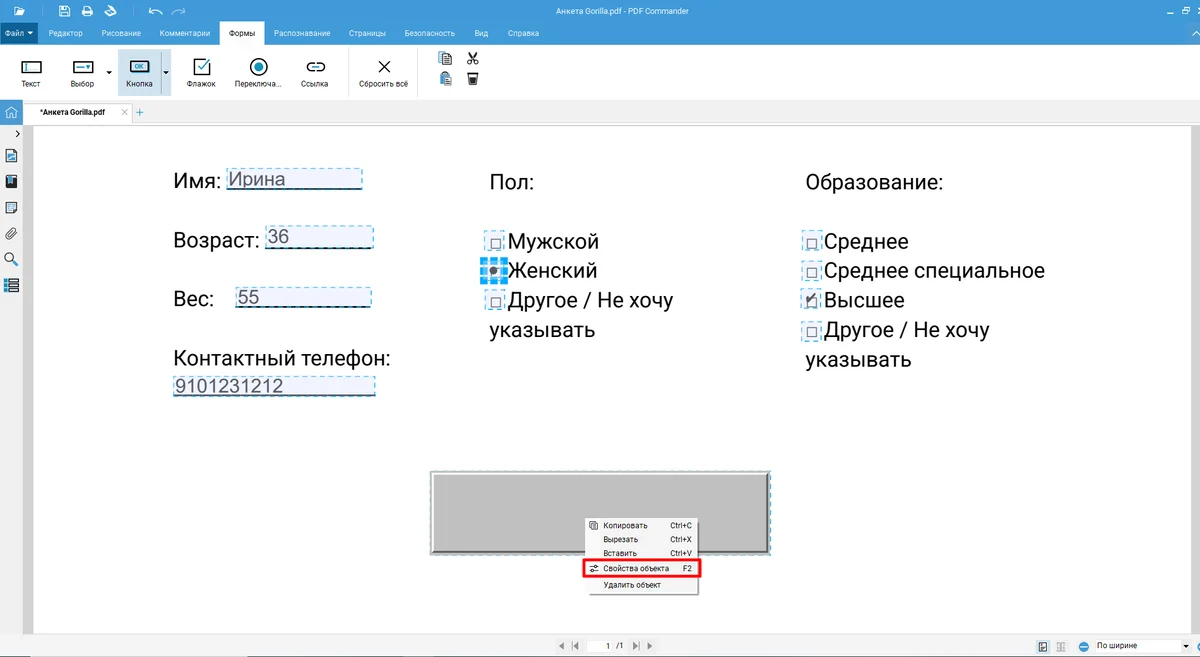This screenshot has width=1200, height=657.
Task: Choose Свойства объекта from context menu
Action: tap(641, 568)
